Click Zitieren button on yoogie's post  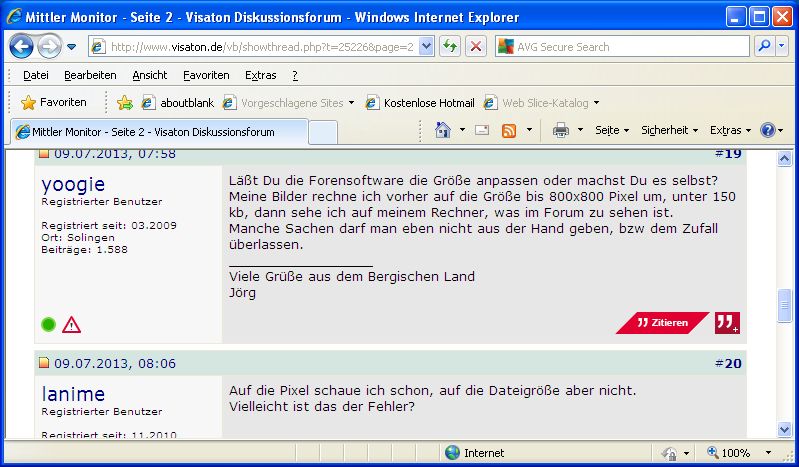[x=662, y=323]
